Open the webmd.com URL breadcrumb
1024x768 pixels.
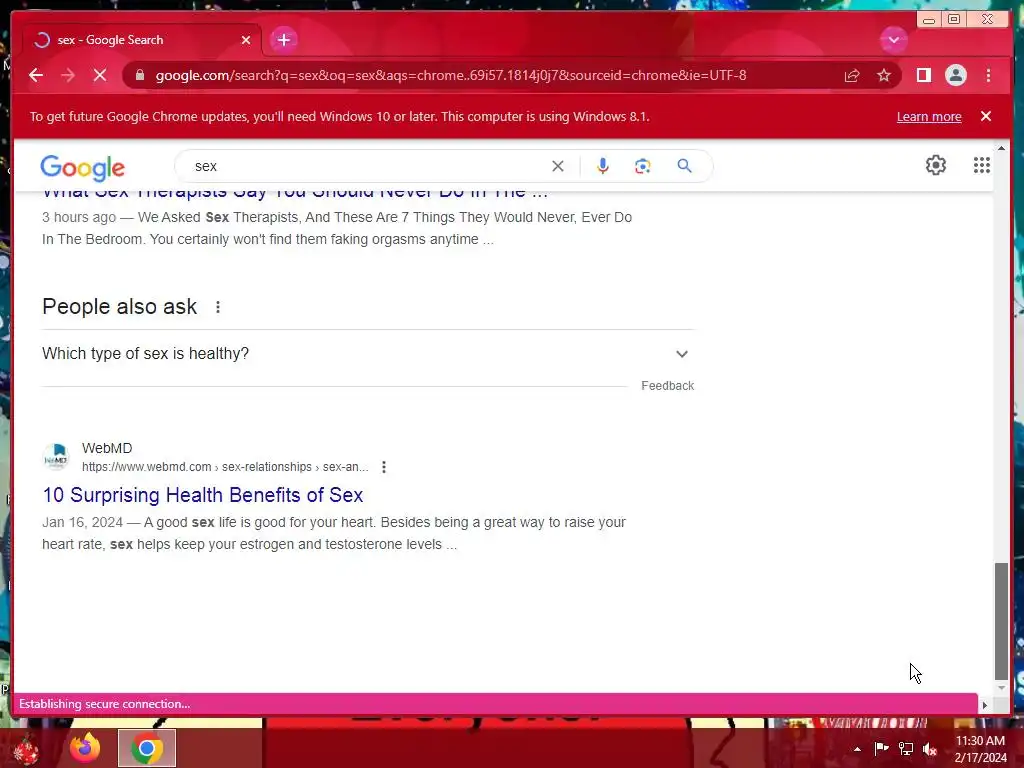225,467
